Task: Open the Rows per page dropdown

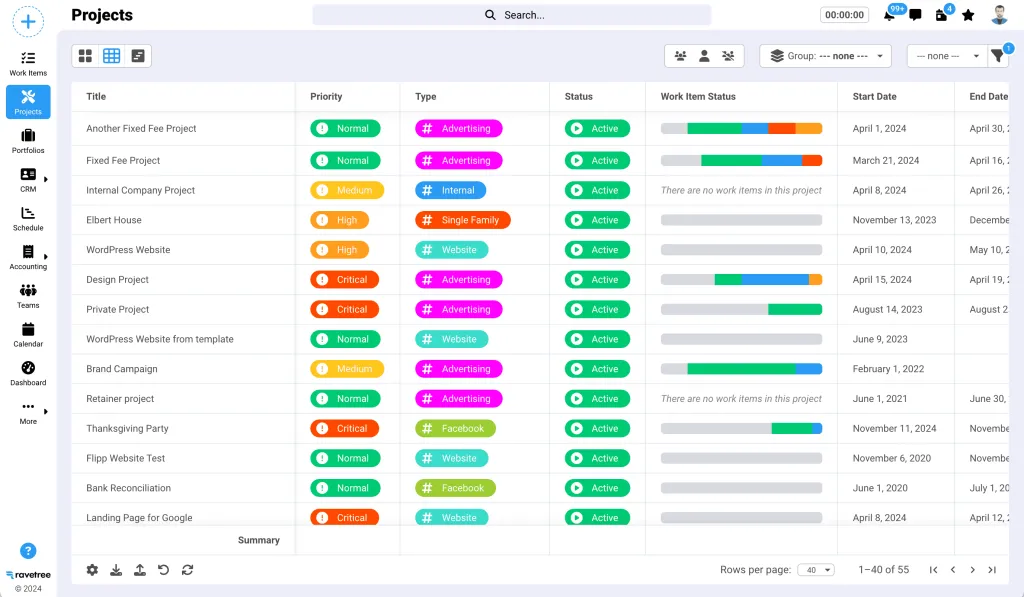Action: 819,570
